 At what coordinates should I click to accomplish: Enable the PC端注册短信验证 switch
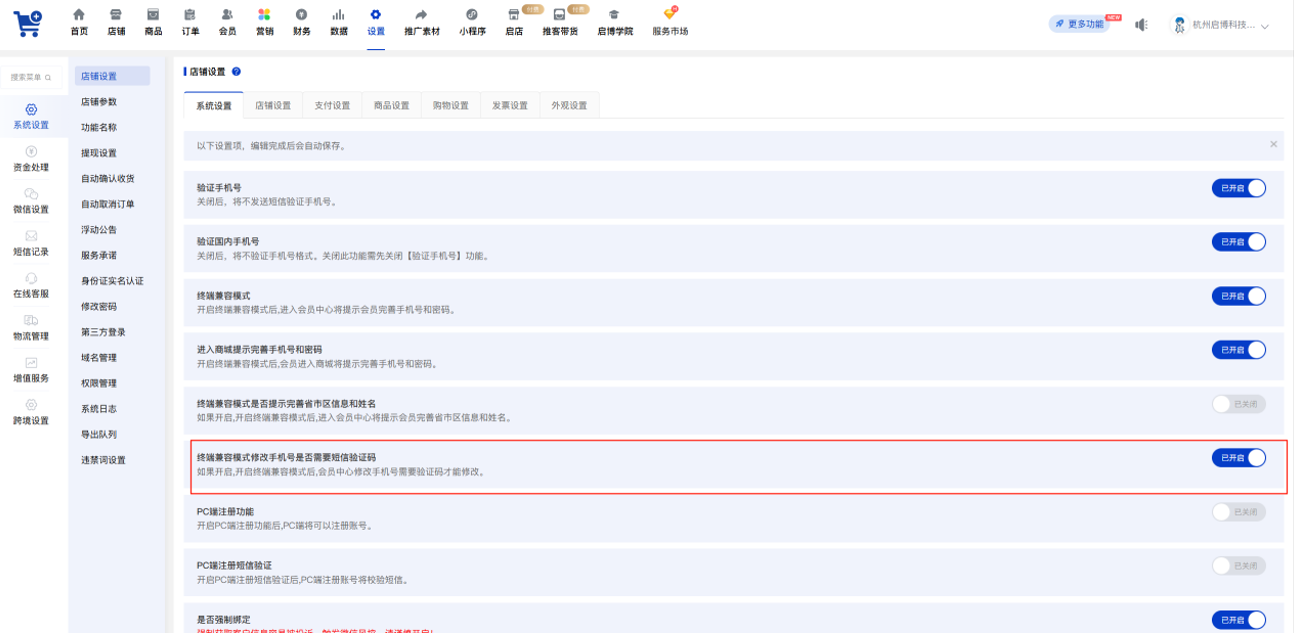coord(1239,565)
